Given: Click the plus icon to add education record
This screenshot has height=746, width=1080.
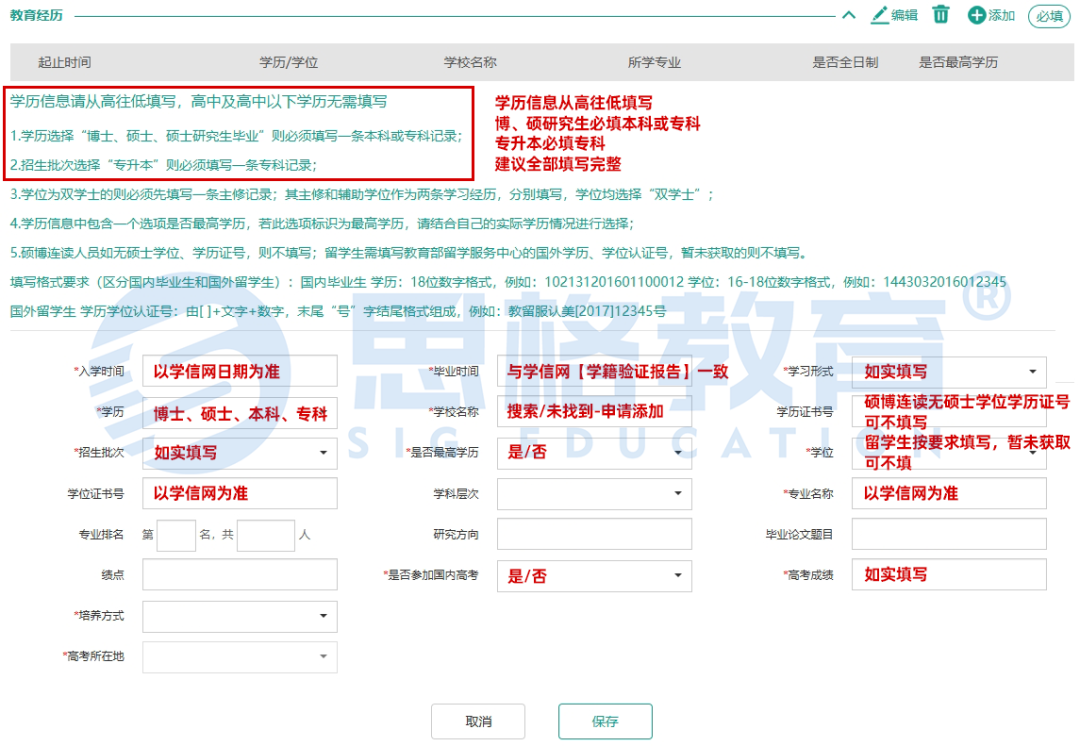Looking at the screenshot, I should (x=977, y=15).
